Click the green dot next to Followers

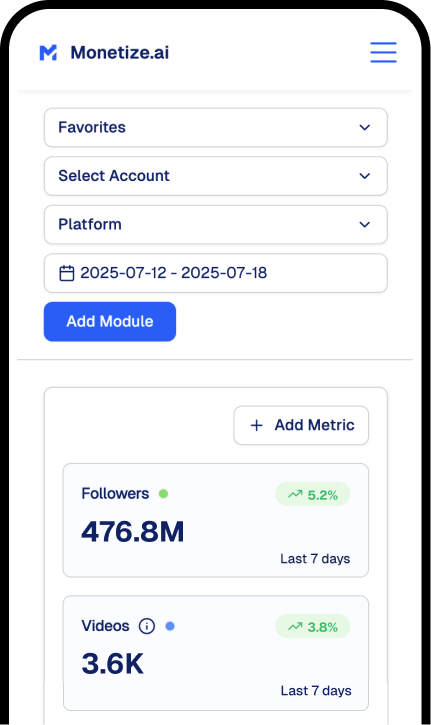pos(163,494)
